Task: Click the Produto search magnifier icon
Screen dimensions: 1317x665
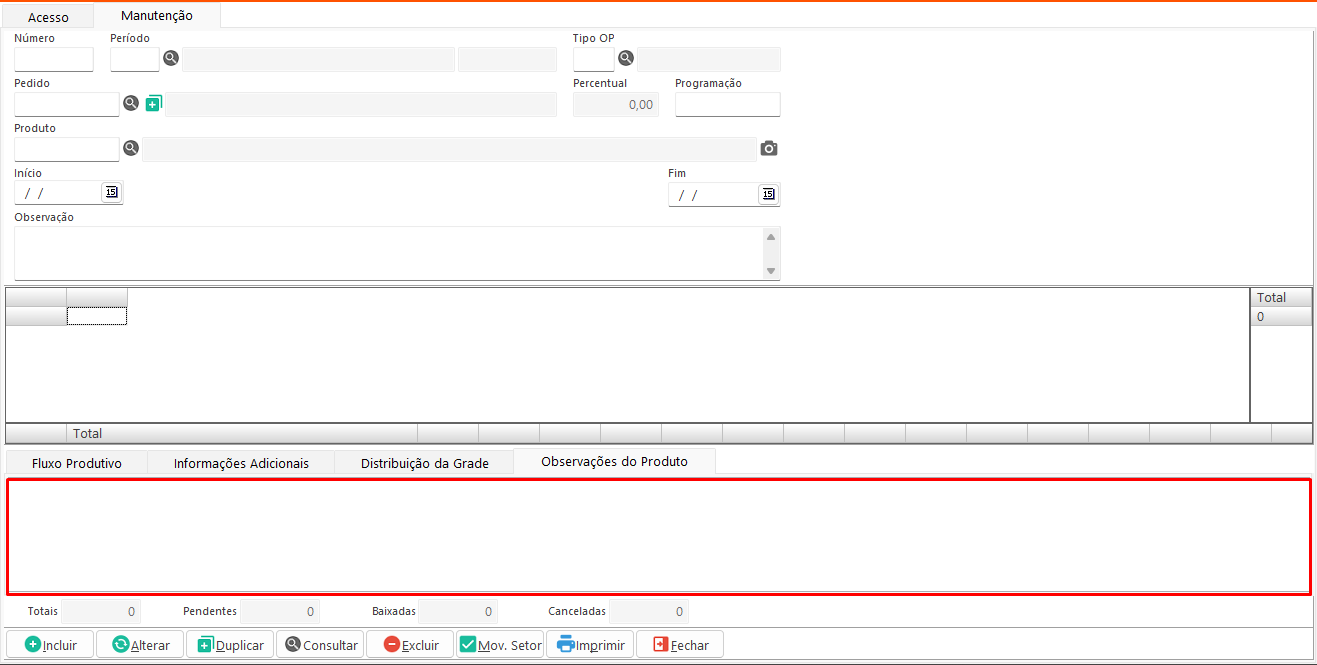Action: point(131,148)
